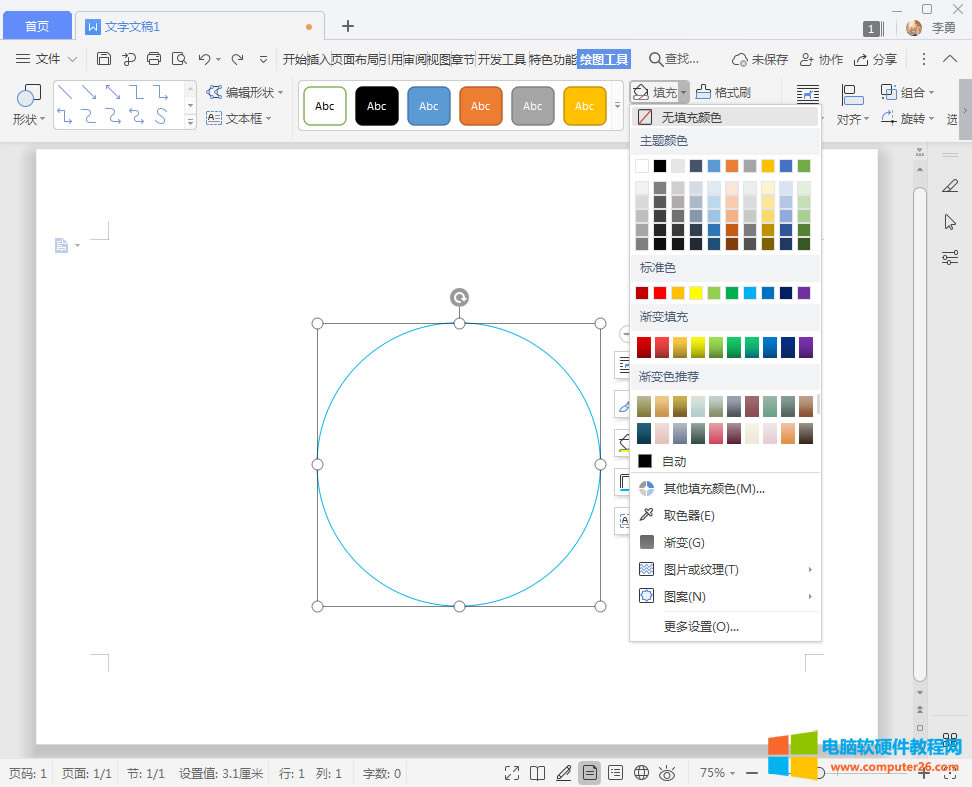
Task: Click the 分享 share button
Action: 875,59
